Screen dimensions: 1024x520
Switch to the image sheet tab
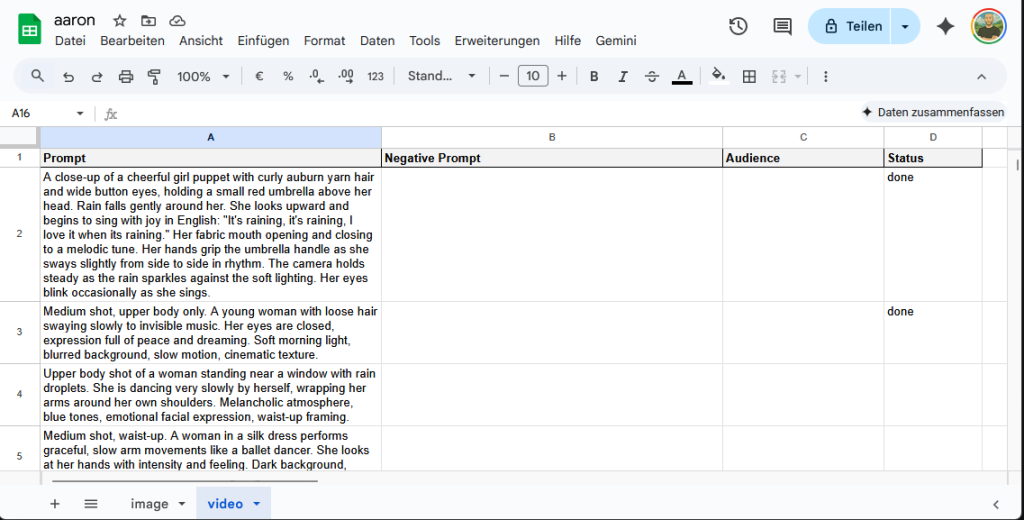[x=149, y=504]
